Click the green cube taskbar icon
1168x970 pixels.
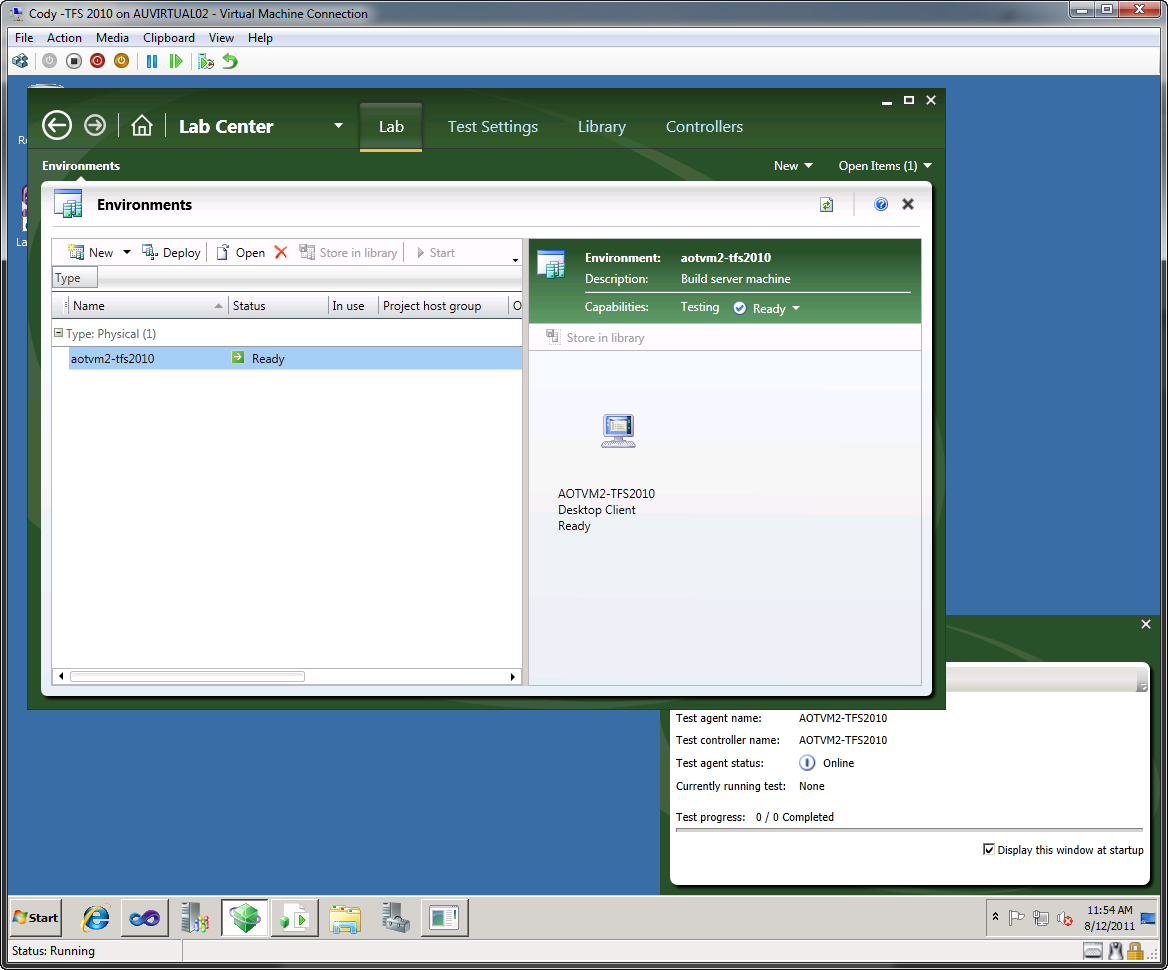[245, 918]
